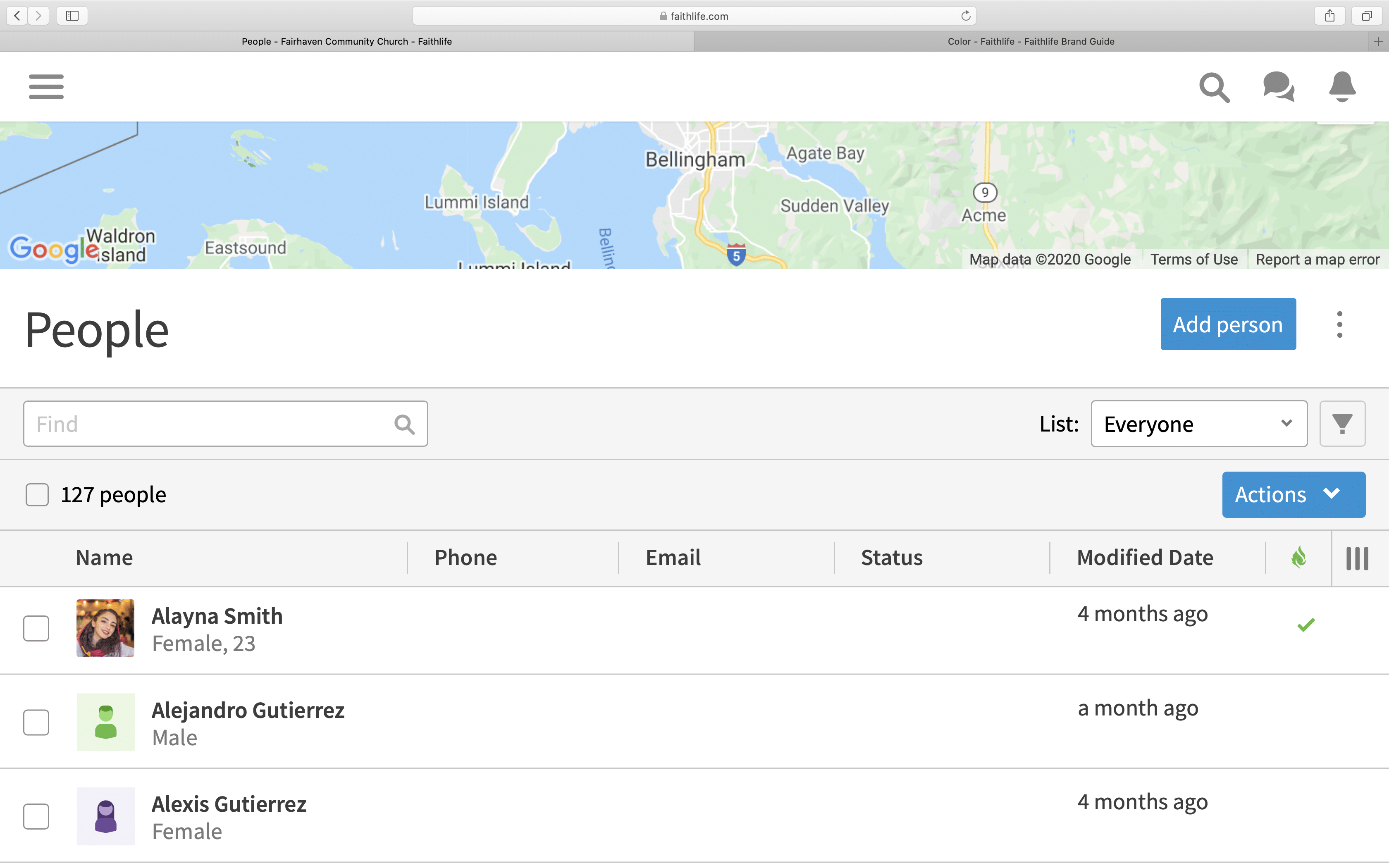Click the Map data ©2020 Google text
Image resolution: width=1389 pixels, height=868 pixels.
click(1050, 260)
